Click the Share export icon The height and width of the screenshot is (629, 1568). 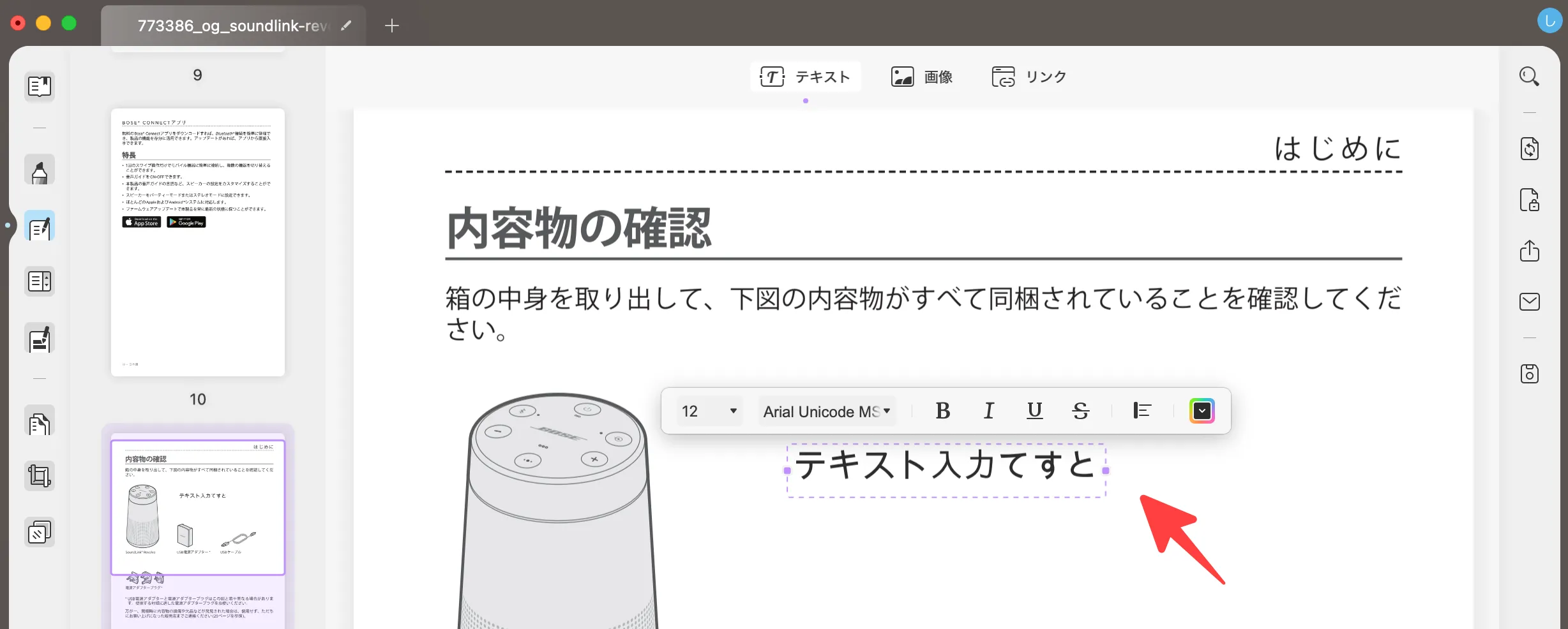1529,251
